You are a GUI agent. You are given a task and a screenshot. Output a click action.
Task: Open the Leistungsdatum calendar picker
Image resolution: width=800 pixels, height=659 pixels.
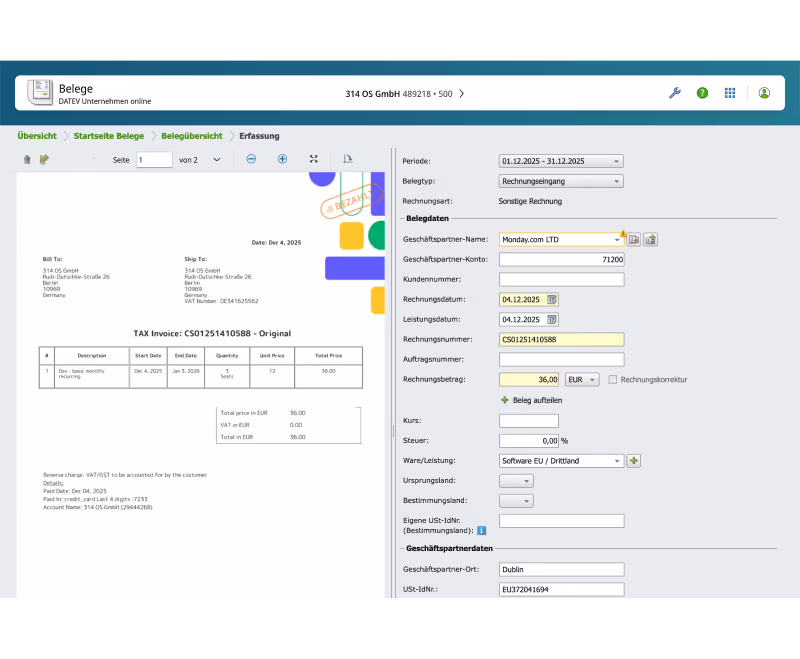[552, 319]
